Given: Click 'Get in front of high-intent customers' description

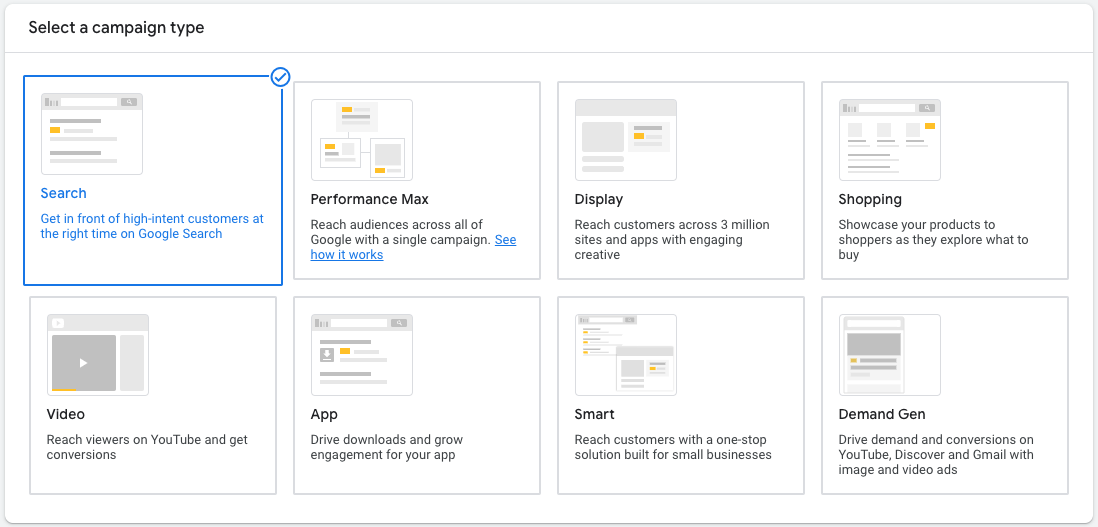Looking at the screenshot, I should pos(152,226).
